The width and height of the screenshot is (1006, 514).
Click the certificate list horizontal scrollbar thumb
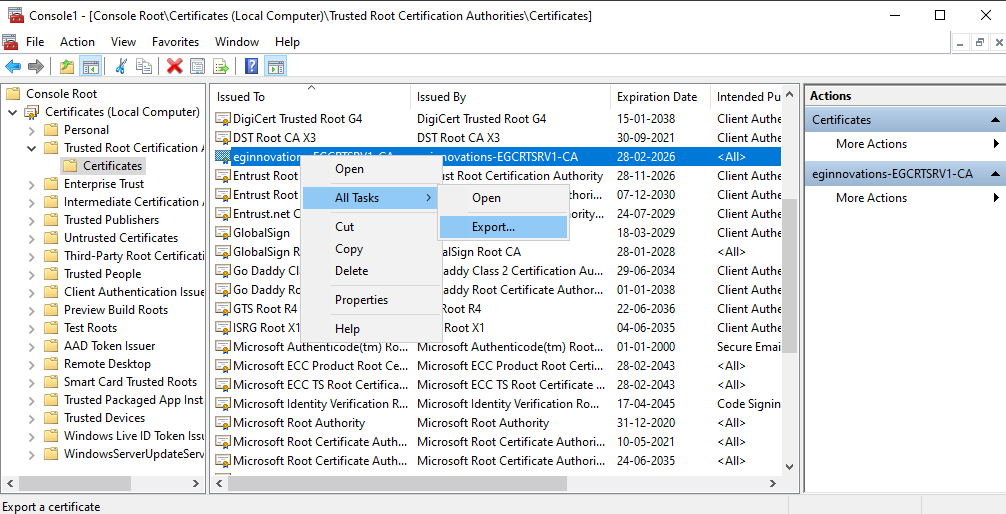tap(396, 483)
